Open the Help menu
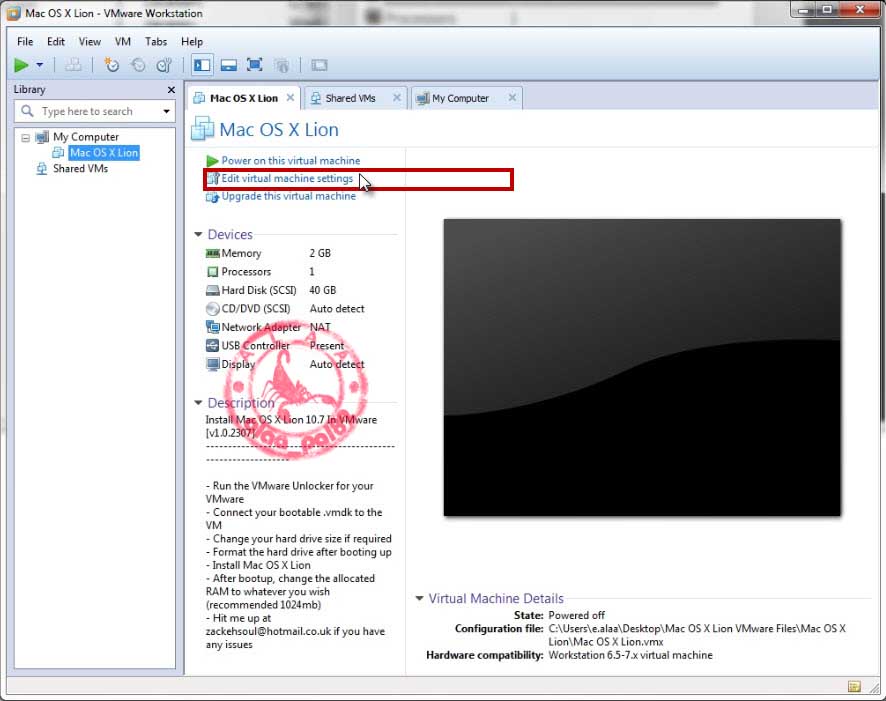Viewport: 886px width, 701px height. pos(192,42)
